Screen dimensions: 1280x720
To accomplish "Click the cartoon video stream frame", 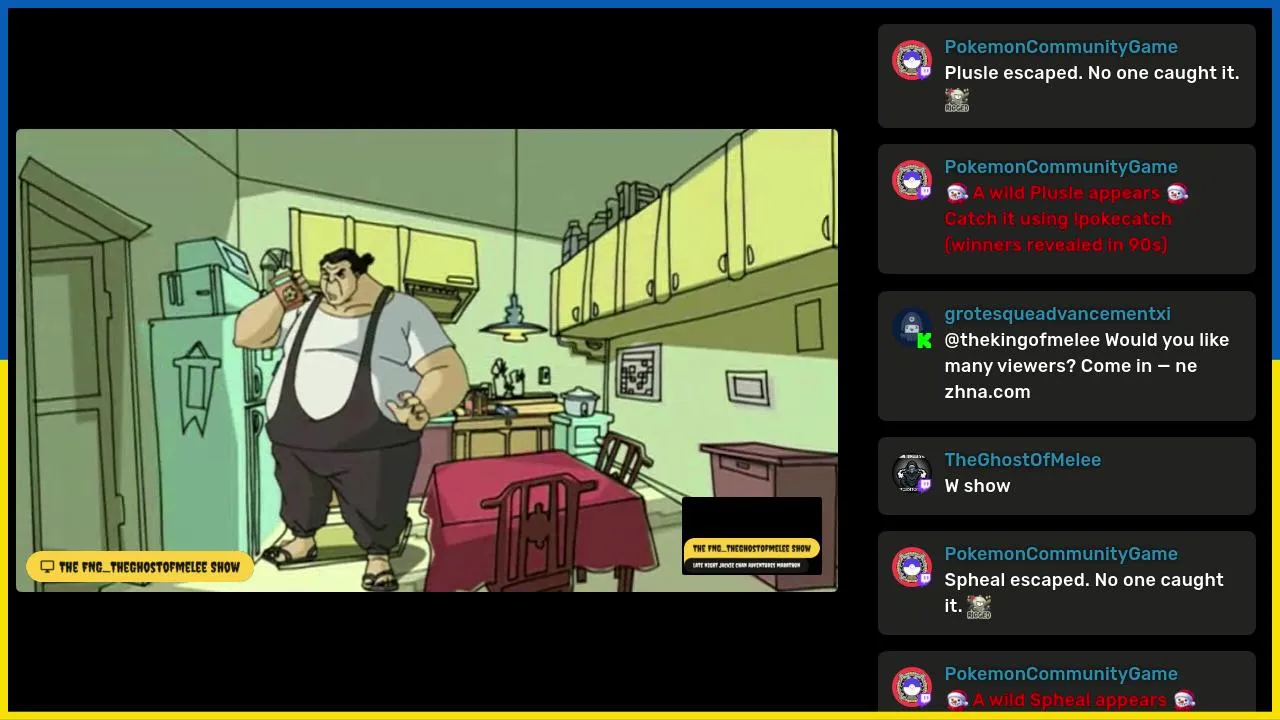I will pos(427,360).
